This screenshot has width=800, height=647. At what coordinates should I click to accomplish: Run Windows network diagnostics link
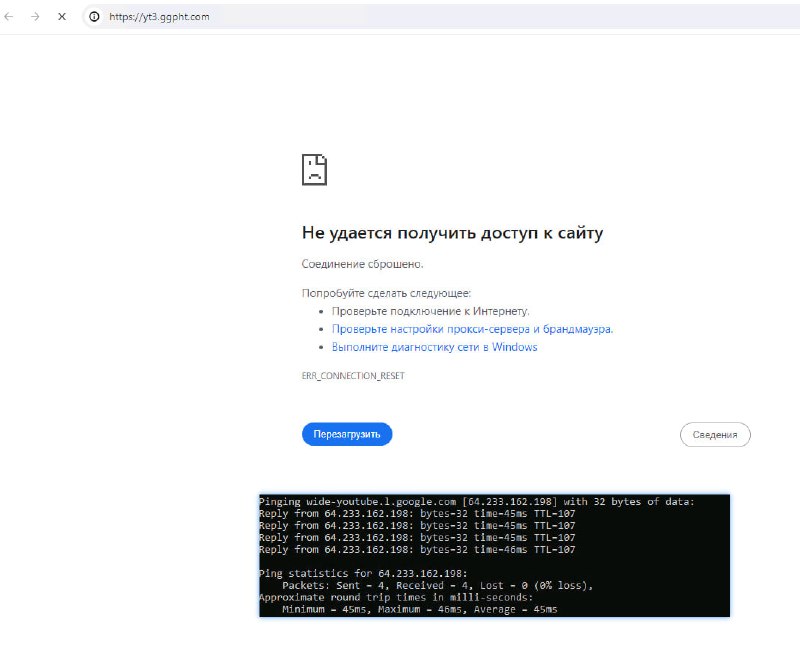(x=434, y=347)
